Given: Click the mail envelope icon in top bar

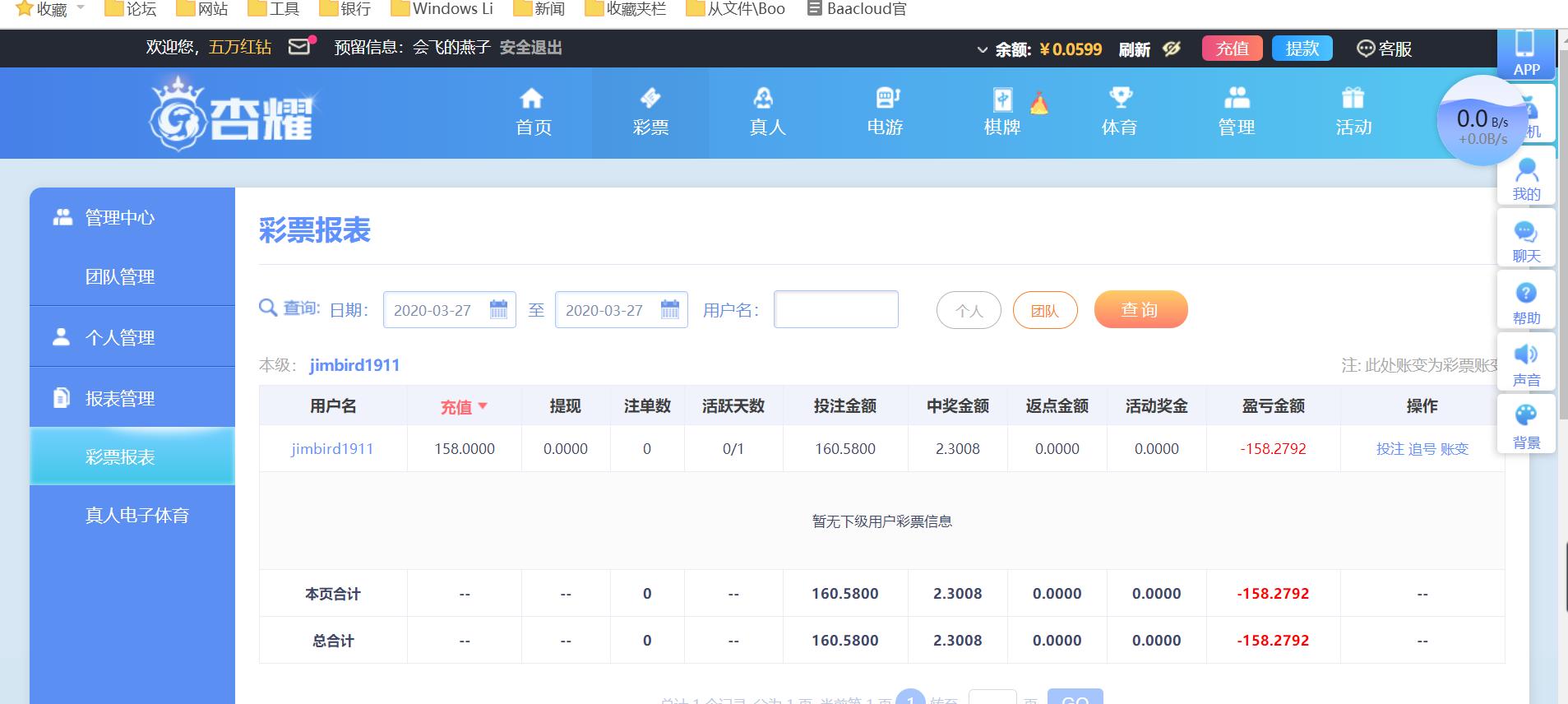Looking at the screenshot, I should pos(300,47).
